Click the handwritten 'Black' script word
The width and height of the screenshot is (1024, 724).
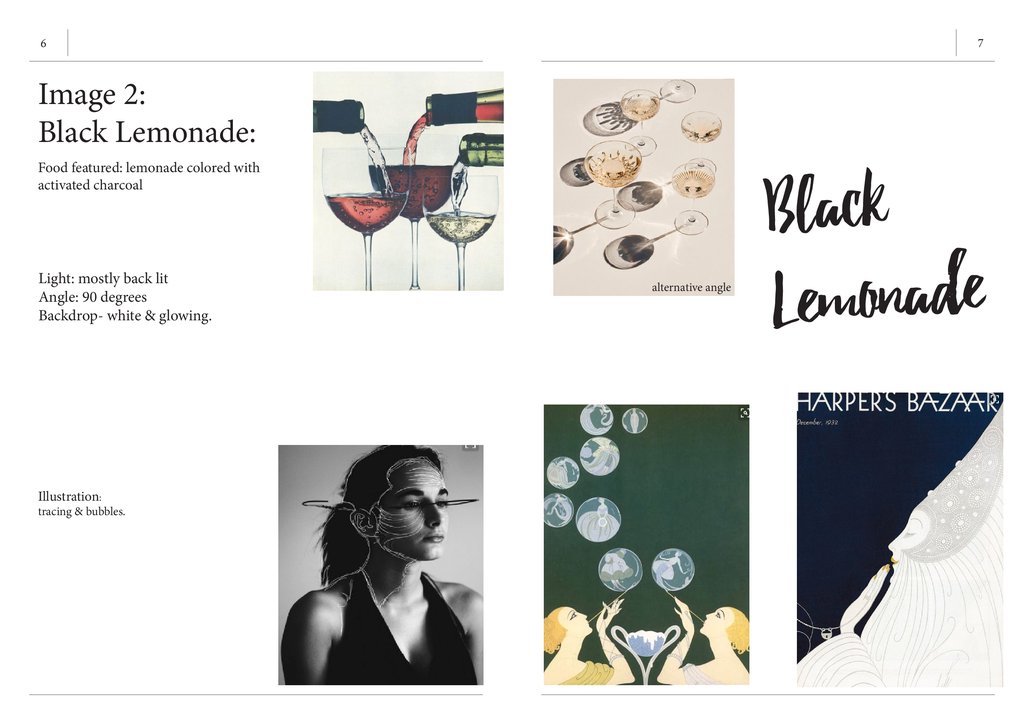click(826, 200)
